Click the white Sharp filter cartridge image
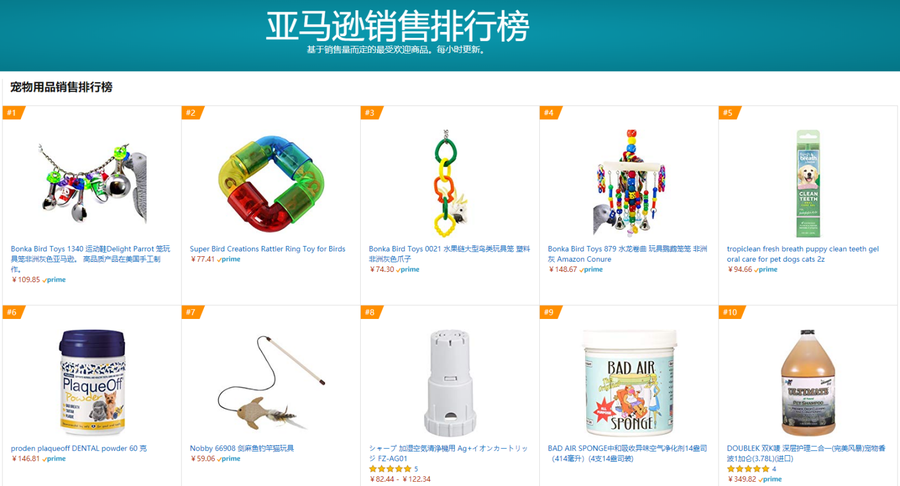900x486 pixels. point(450,383)
